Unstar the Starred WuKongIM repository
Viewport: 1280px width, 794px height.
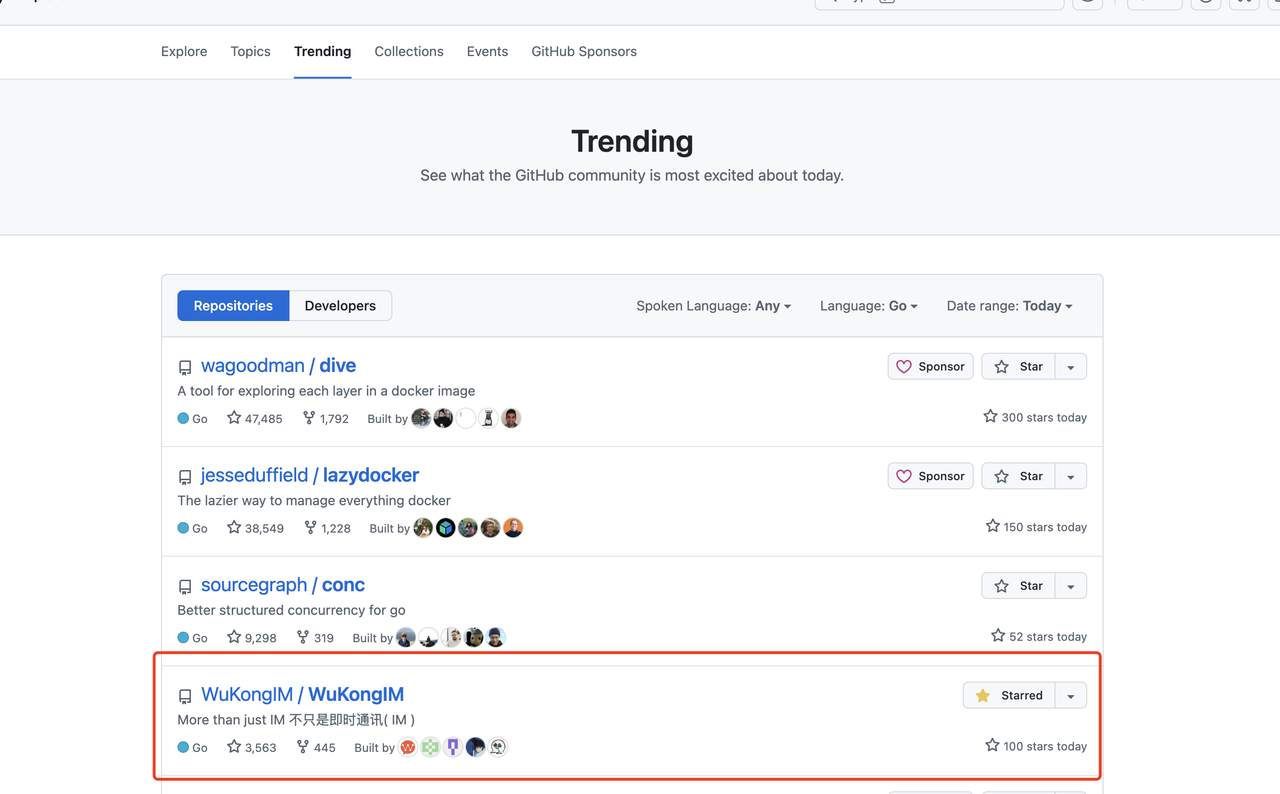coord(1009,695)
